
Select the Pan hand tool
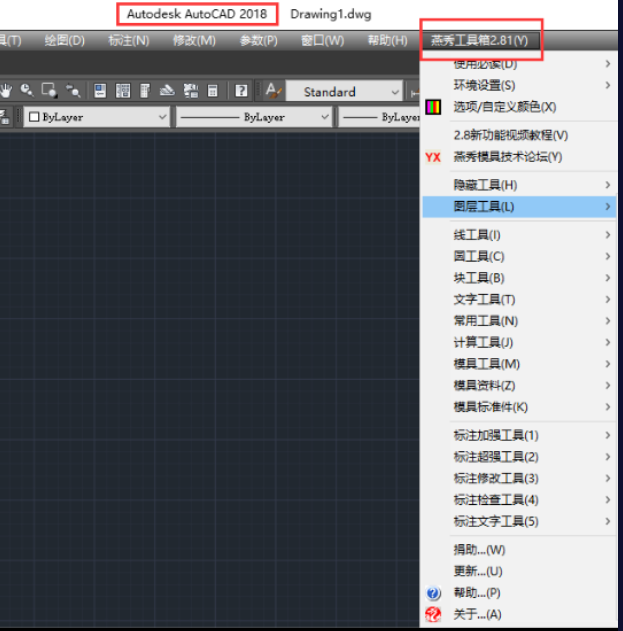point(7,91)
